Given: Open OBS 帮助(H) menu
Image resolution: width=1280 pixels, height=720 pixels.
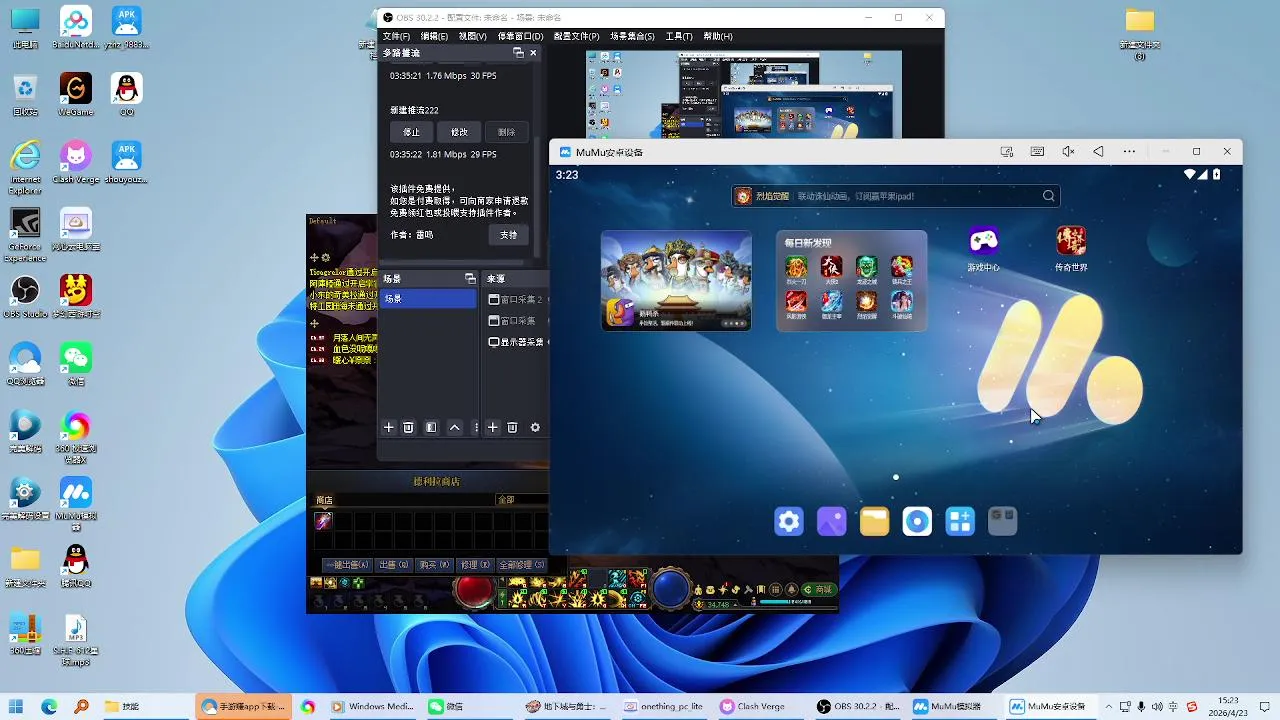Looking at the screenshot, I should [x=718, y=36].
